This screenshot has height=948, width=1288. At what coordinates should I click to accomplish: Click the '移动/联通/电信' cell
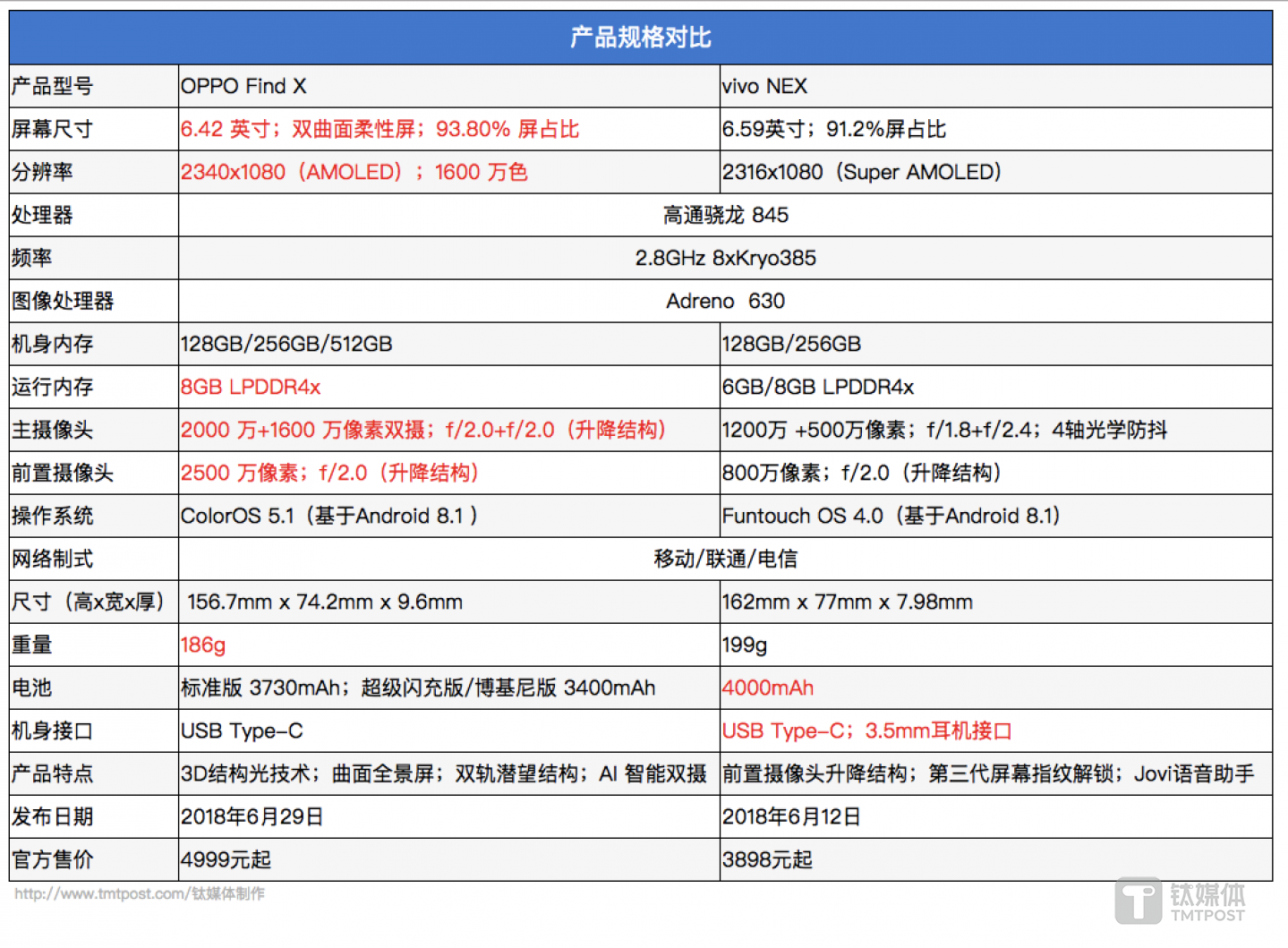pos(726,559)
